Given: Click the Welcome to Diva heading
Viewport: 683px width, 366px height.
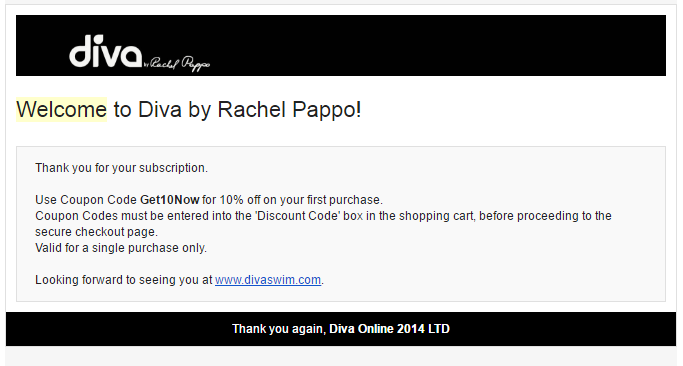Looking at the screenshot, I should [x=189, y=109].
